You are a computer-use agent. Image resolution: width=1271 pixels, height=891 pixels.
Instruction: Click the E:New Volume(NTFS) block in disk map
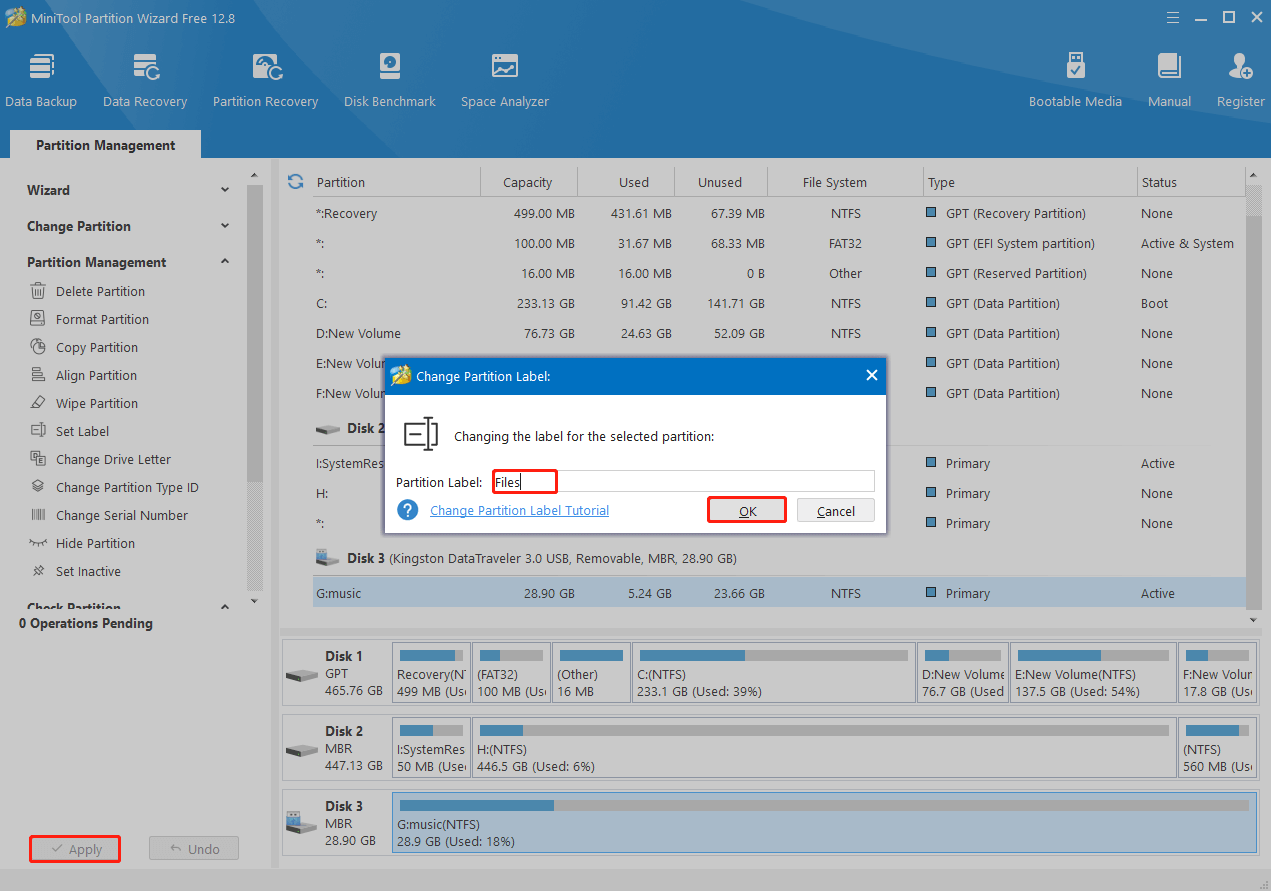coord(1092,672)
